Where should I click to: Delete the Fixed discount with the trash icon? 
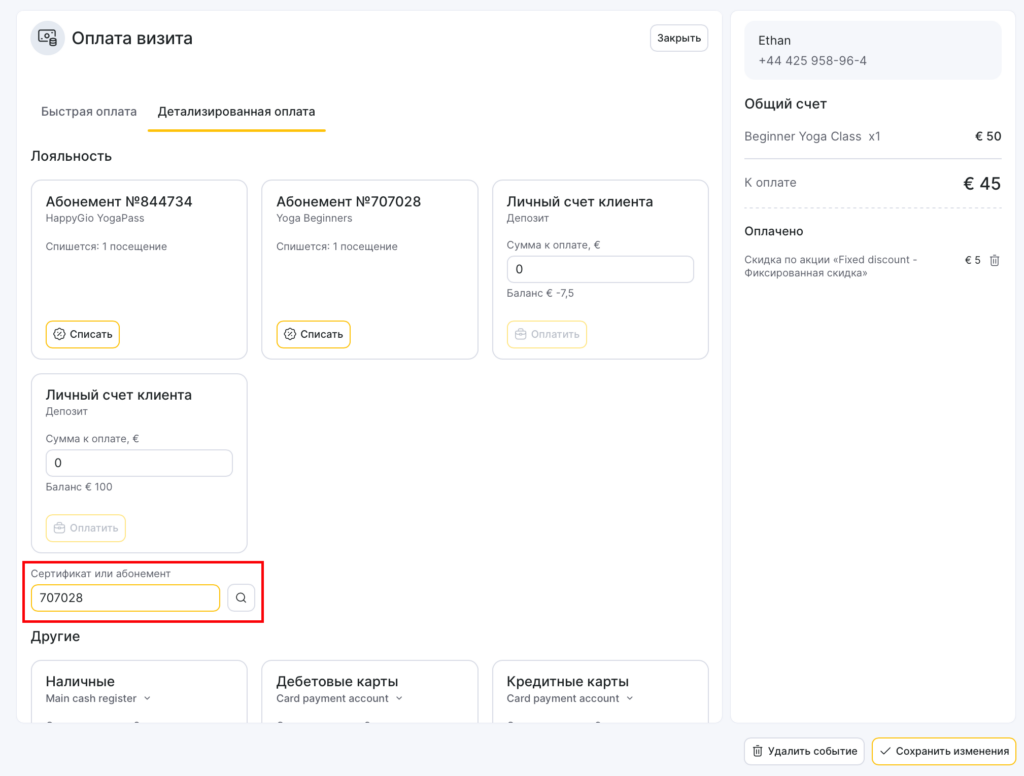coord(994,260)
